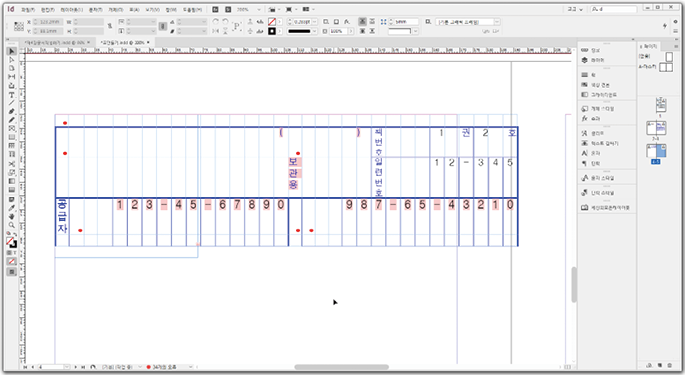685x375 pixels.
Task: Select the Rectangle Frame tool
Action: (x=12, y=129)
